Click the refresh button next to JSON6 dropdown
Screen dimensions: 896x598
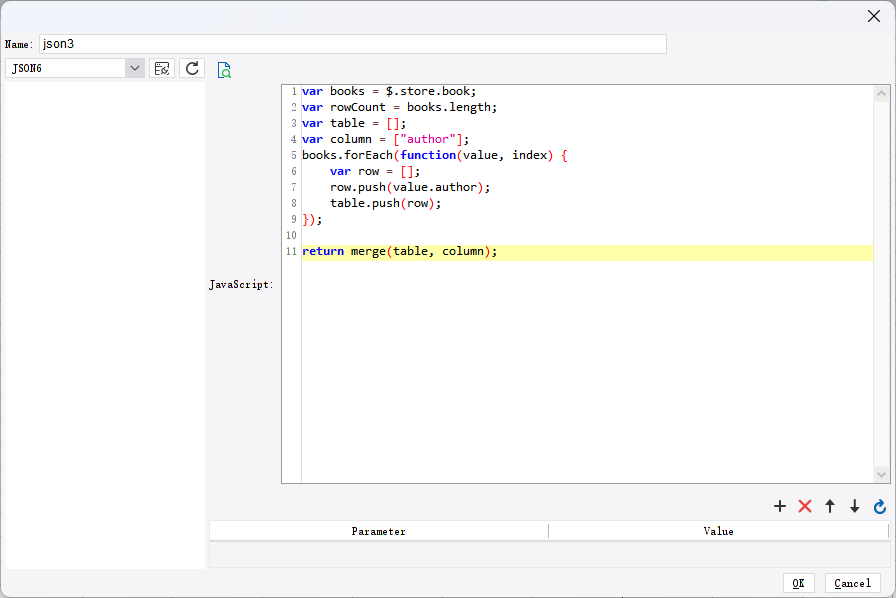click(193, 68)
